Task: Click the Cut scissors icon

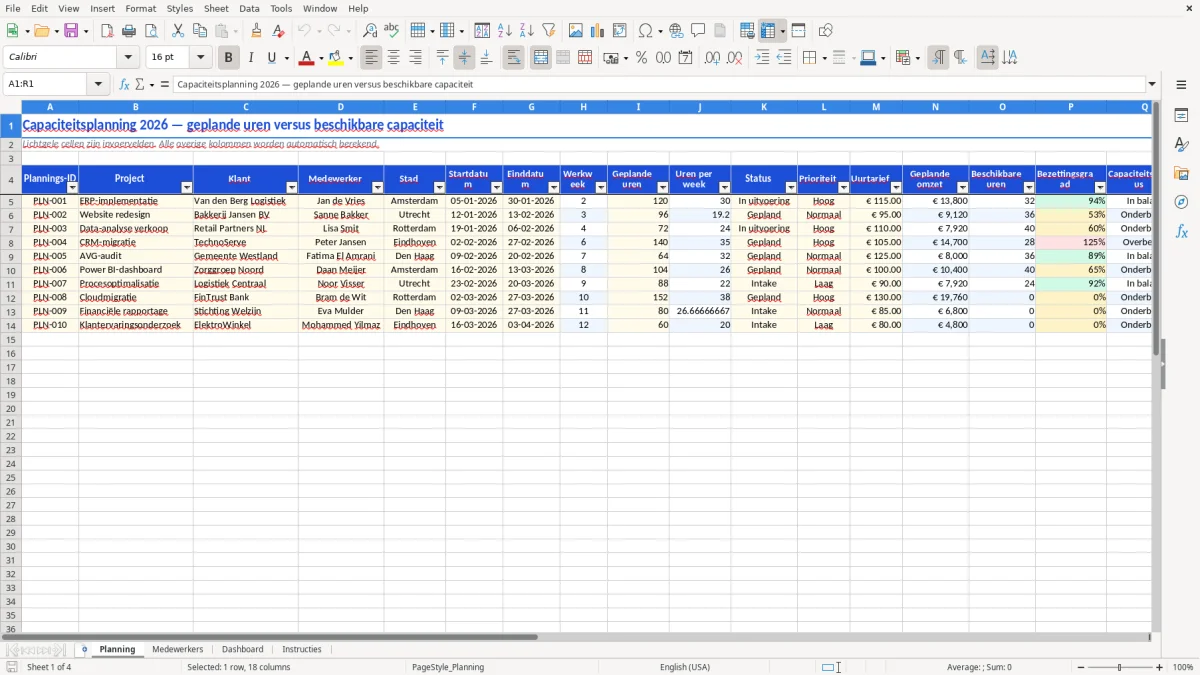Action: click(178, 31)
